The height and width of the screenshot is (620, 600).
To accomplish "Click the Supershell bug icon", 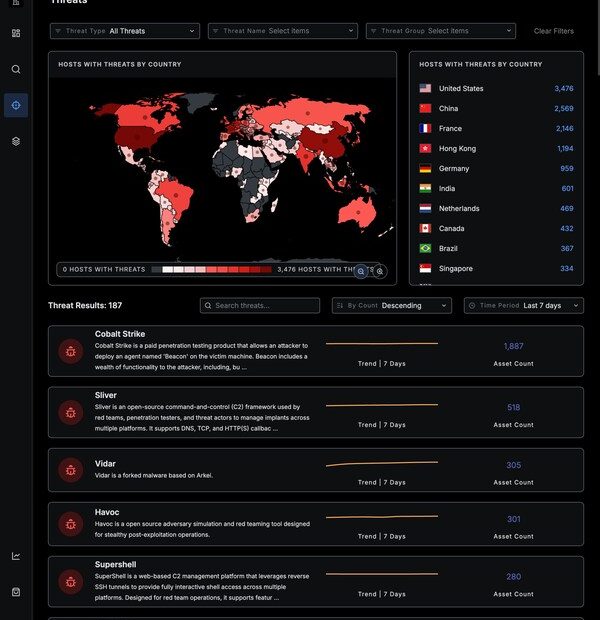I will click(x=71, y=582).
